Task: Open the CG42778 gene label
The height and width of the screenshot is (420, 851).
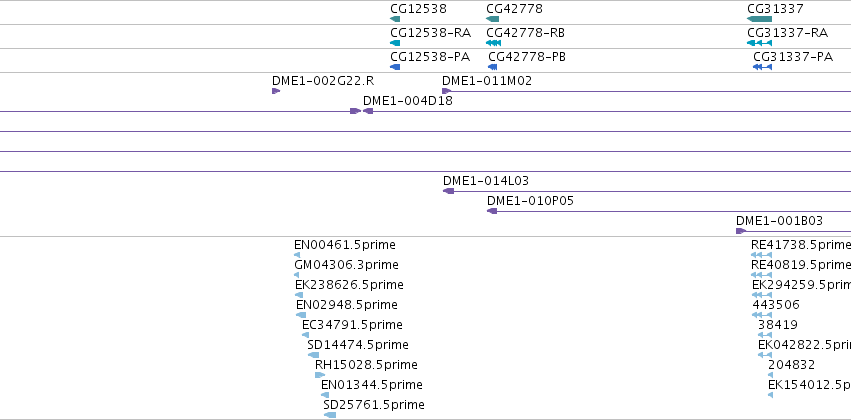Action: click(x=515, y=9)
